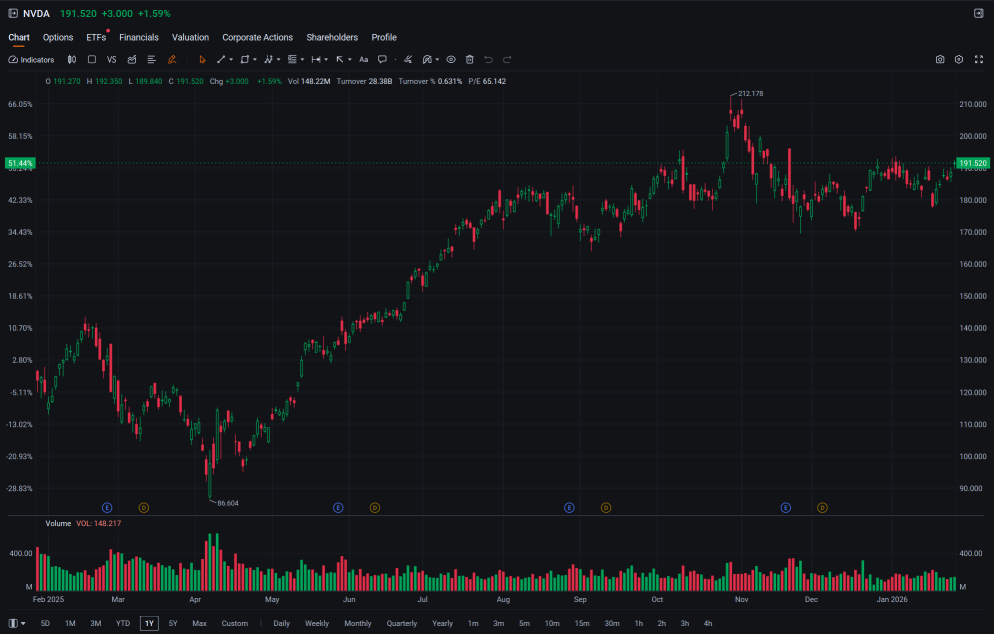Select the rectangle shape drawing tool
The height and width of the screenshot is (634, 994).
(x=245, y=60)
